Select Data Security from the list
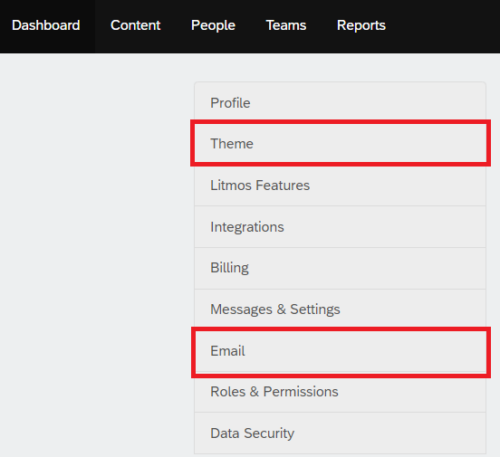Image resolution: width=500 pixels, height=457 pixels. click(340, 433)
